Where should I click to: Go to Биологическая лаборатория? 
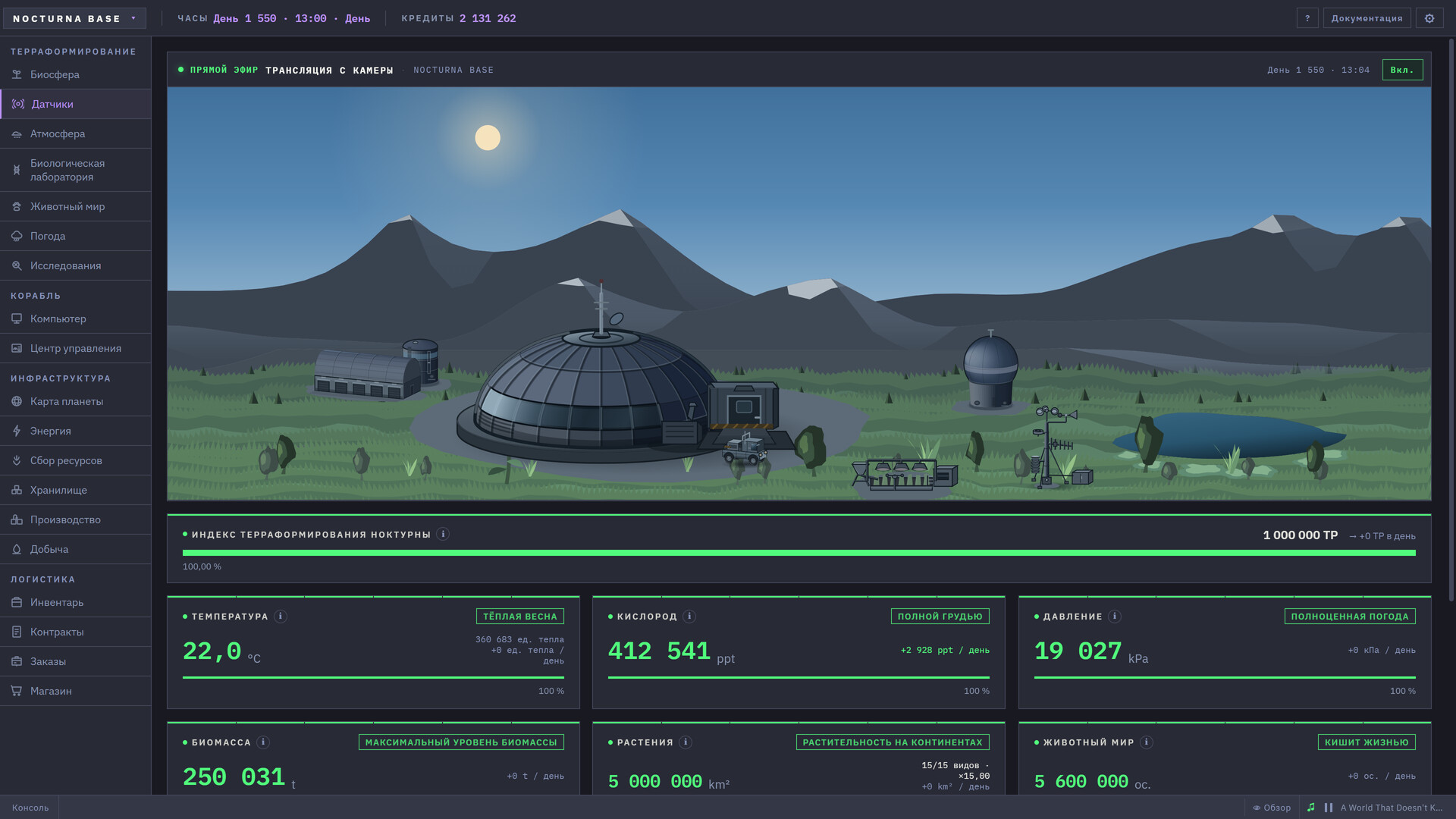(x=76, y=170)
